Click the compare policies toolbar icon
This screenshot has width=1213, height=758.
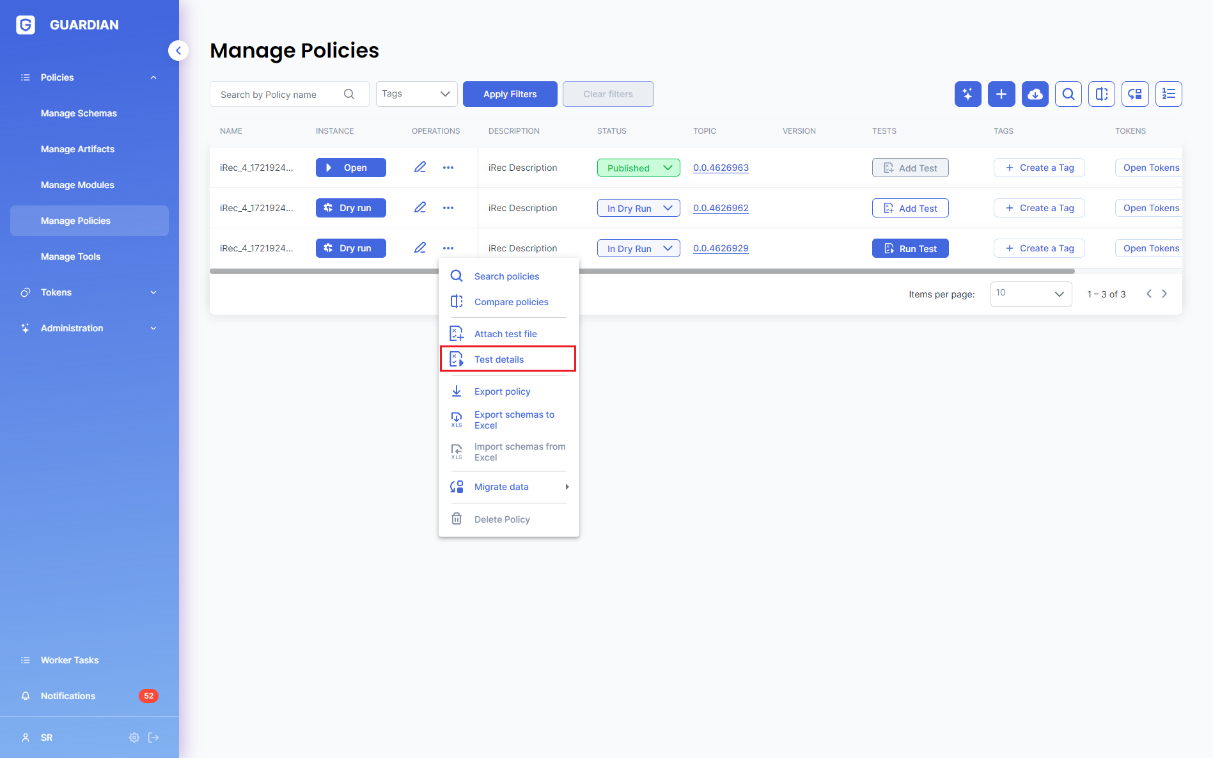point(1101,94)
